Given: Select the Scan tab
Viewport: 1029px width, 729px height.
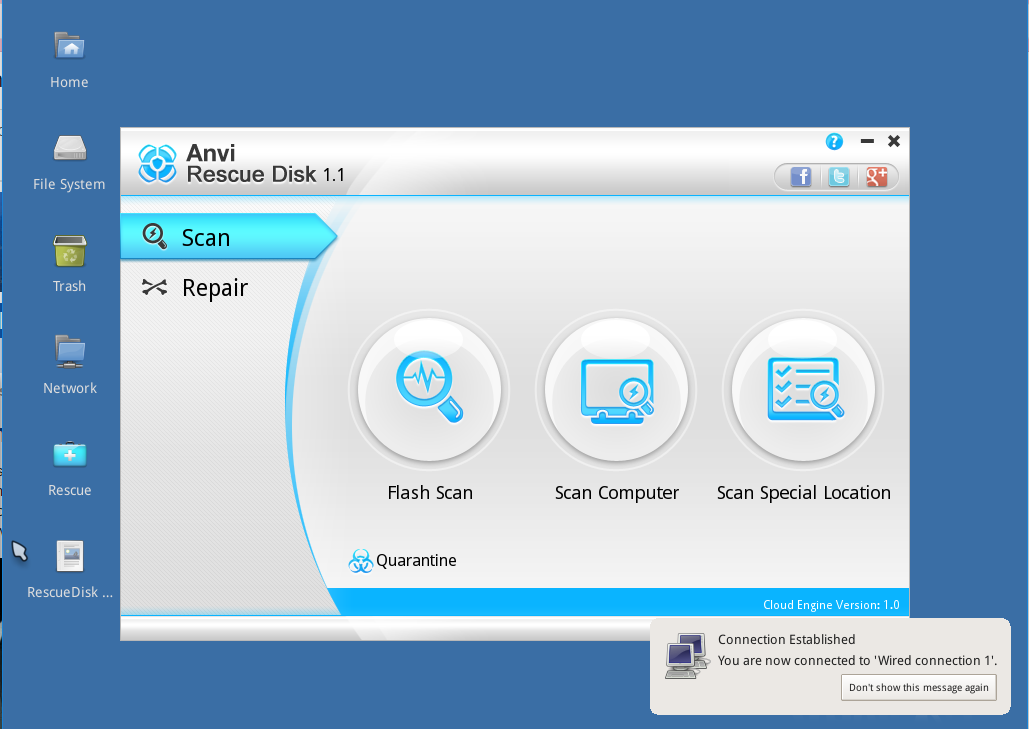Looking at the screenshot, I should (226, 236).
